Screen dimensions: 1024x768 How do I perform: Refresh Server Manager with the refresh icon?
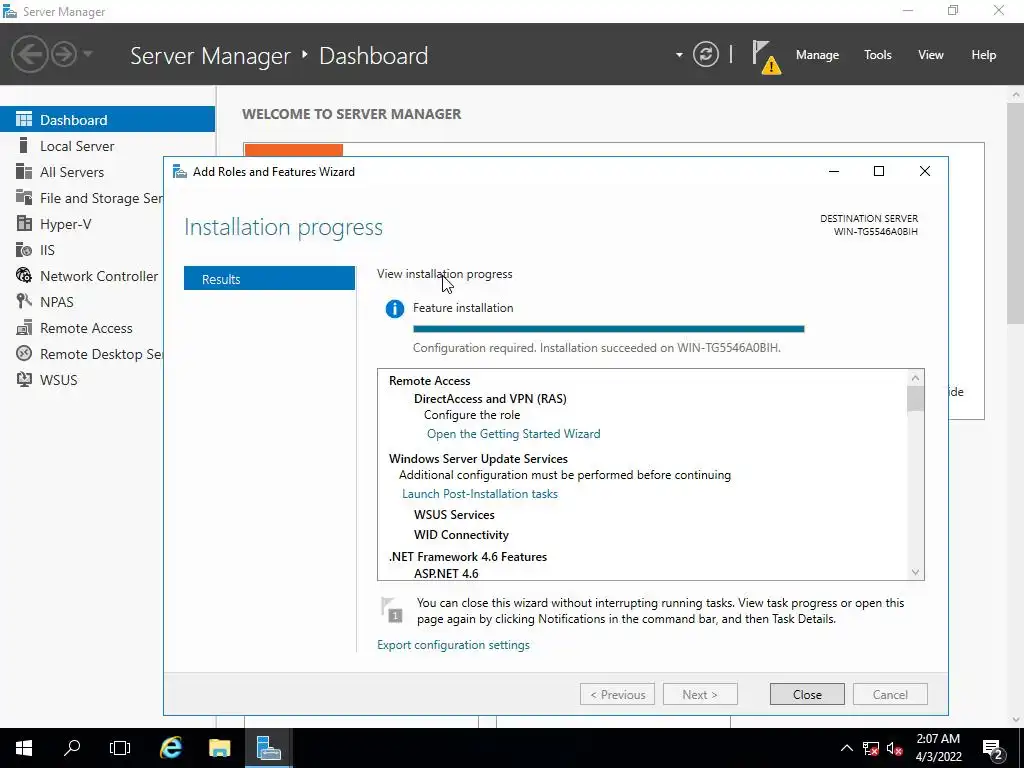705,54
